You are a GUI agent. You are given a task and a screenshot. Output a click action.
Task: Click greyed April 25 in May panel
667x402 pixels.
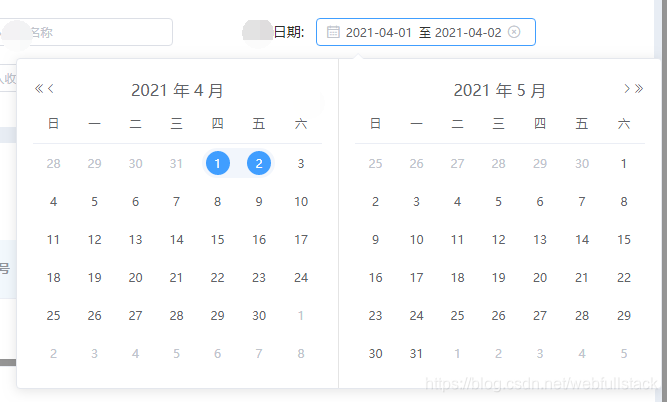(x=375, y=163)
